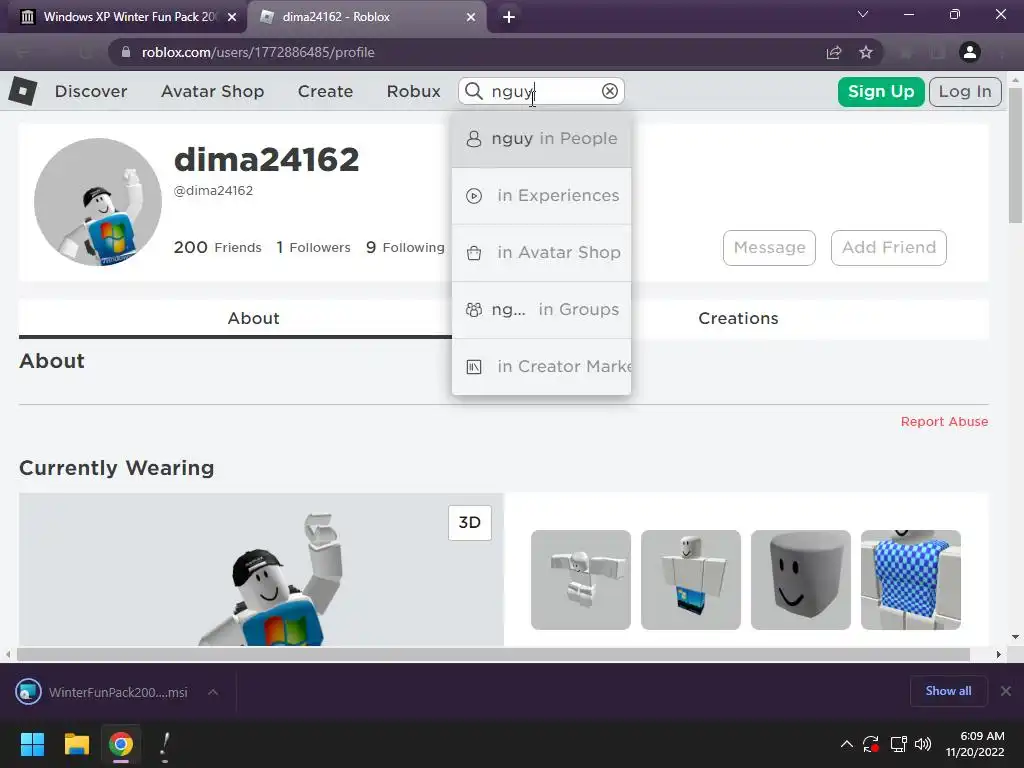1024x768 pixels.
Task: Focus the Roblox search input field
Action: coord(542,91)
